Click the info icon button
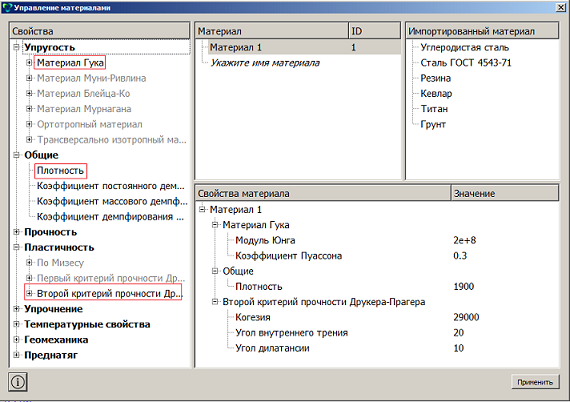The image size is (570, 402). [x=18, y=382]
